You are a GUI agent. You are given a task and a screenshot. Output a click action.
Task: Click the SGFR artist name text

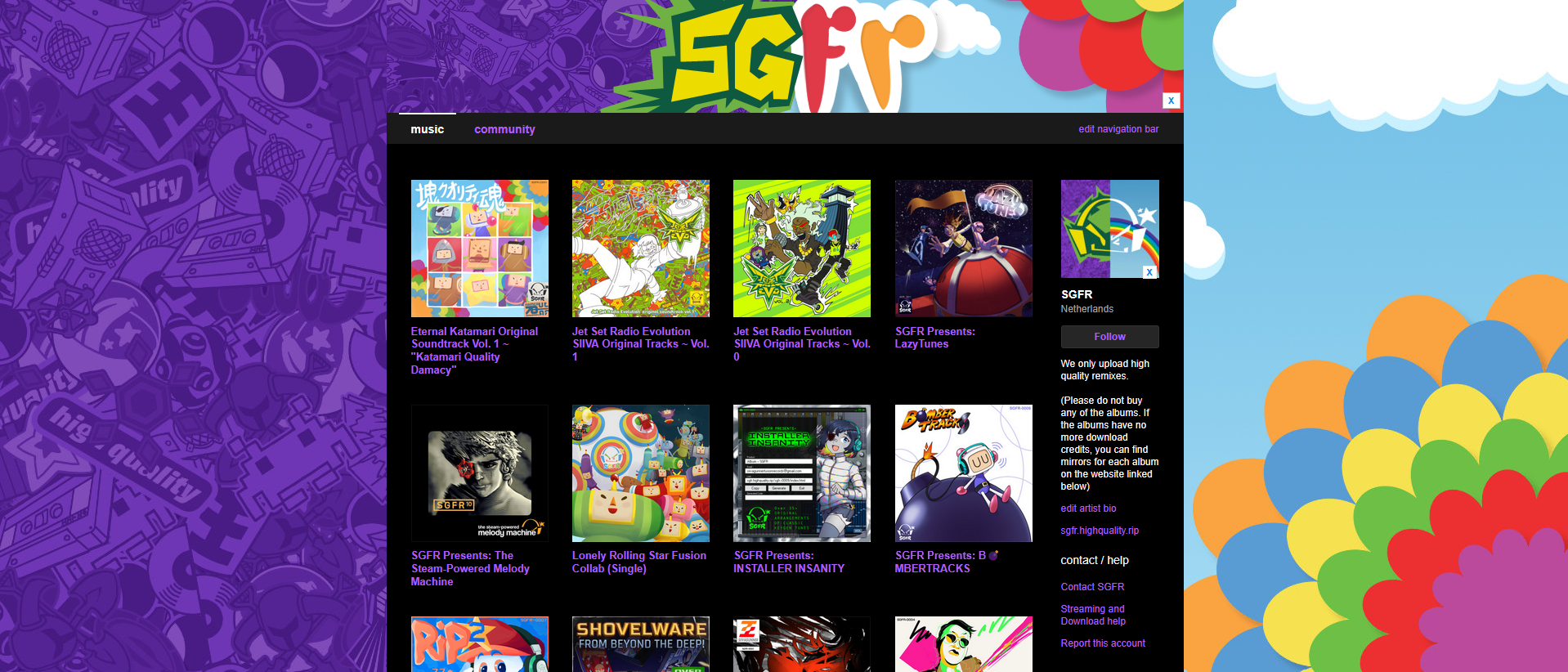(1077, 294)
